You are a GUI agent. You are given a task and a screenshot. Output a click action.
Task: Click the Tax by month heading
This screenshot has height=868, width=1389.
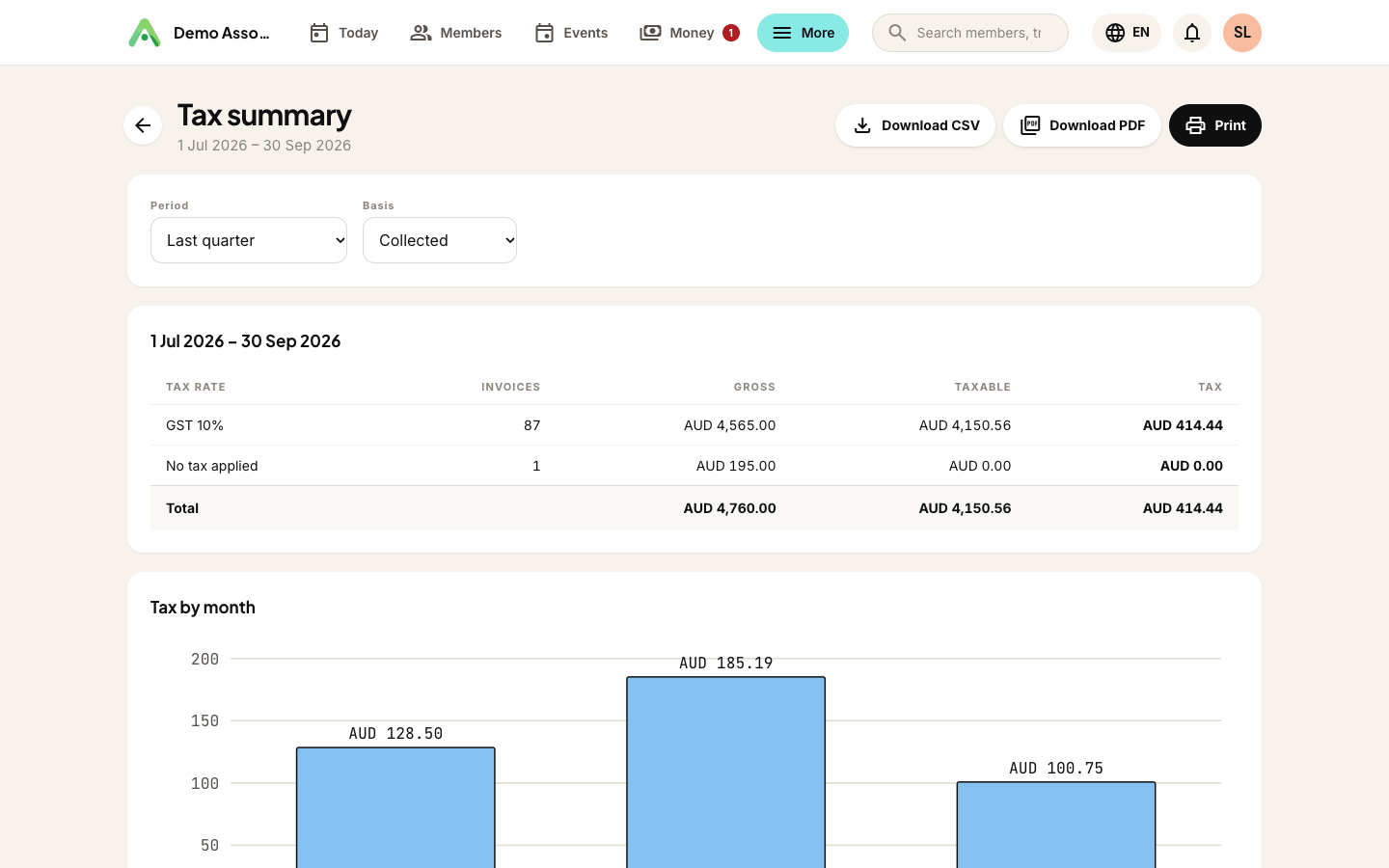(x=203, y=607)
